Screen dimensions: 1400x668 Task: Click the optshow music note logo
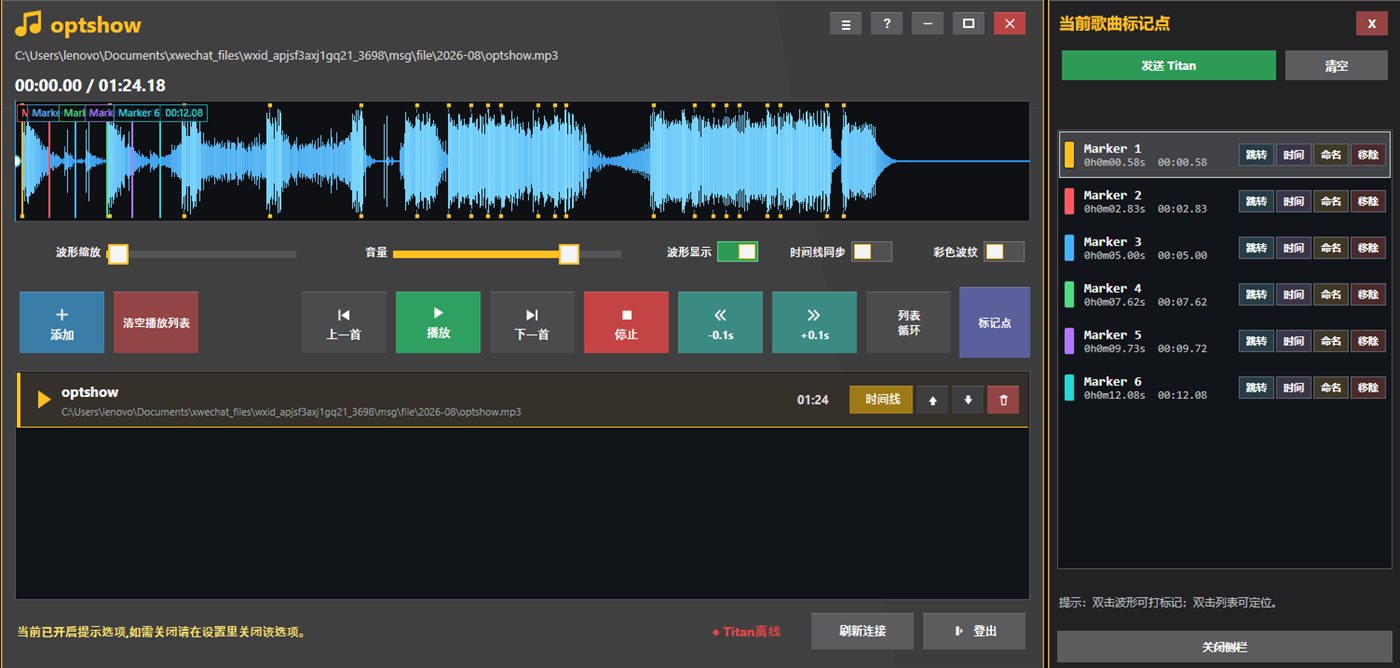point(29,24)
